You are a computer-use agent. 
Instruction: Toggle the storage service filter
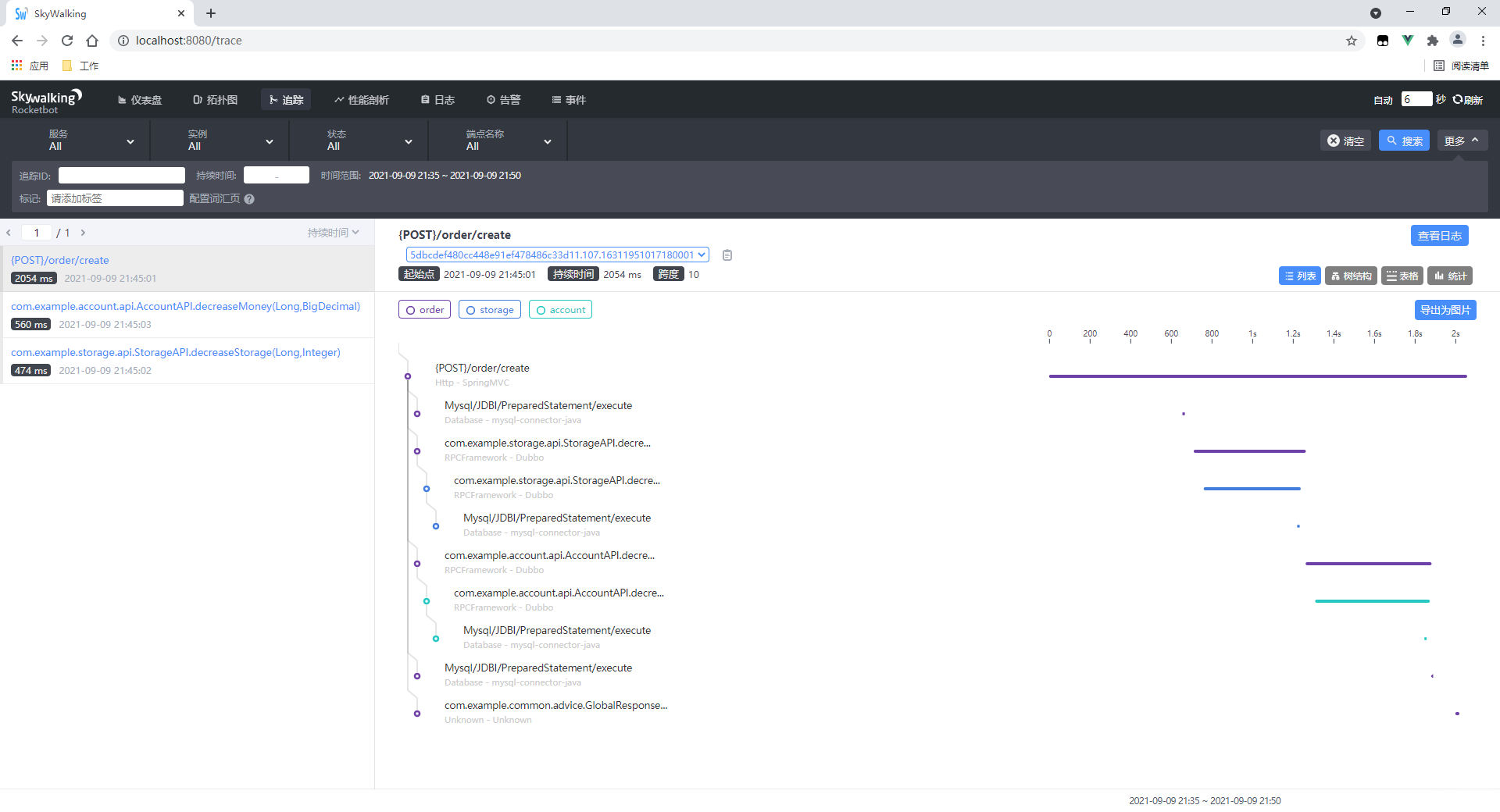tap(490, 310)
